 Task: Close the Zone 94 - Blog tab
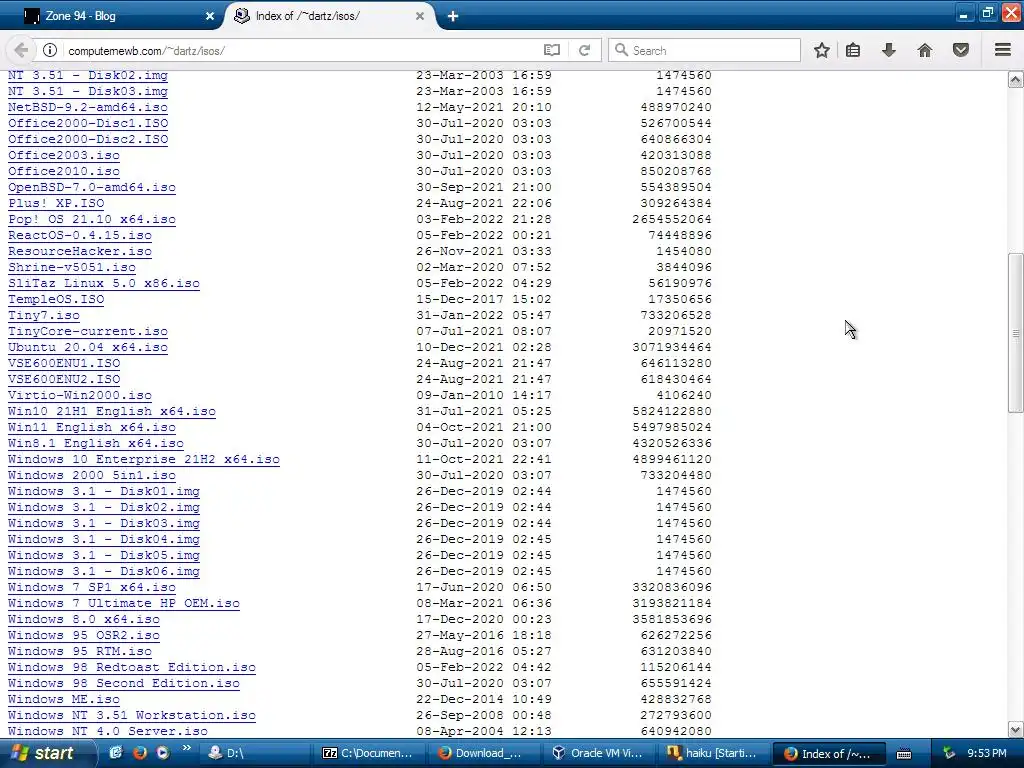click(210, 16)
